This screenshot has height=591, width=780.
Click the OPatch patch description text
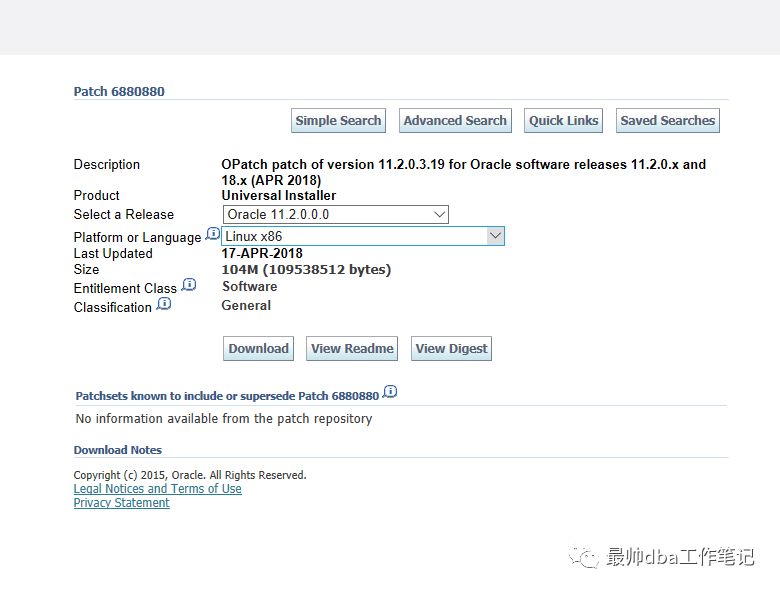point(464,172)
